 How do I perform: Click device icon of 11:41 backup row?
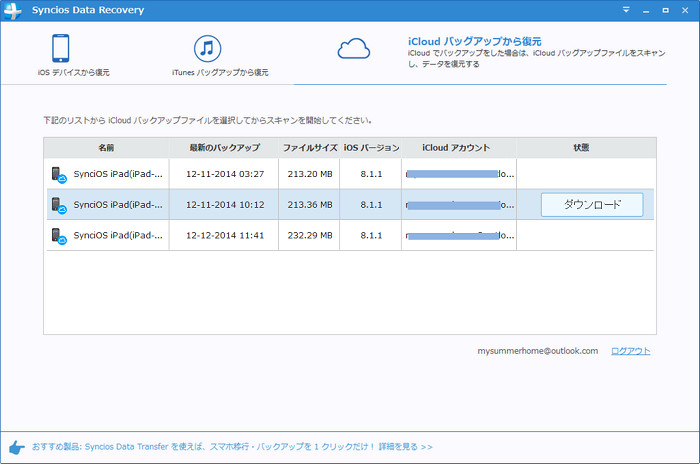pos(59,236)
